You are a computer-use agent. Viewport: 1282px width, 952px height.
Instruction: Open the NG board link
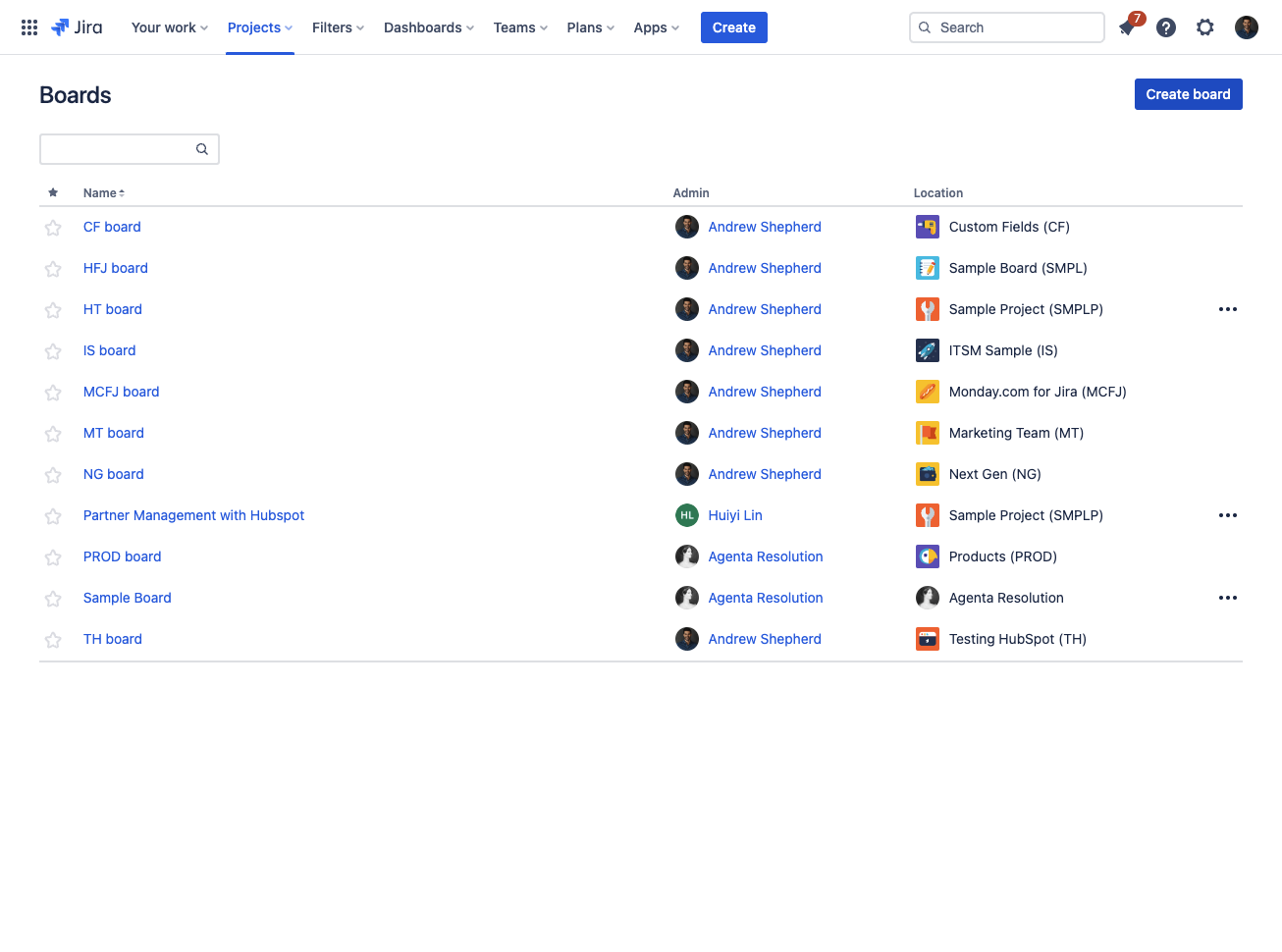114,474
